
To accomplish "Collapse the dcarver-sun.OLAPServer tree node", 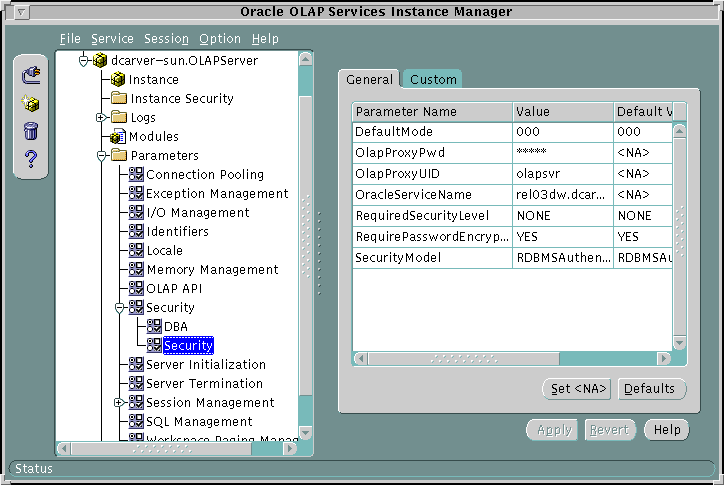I will [84, 61].
